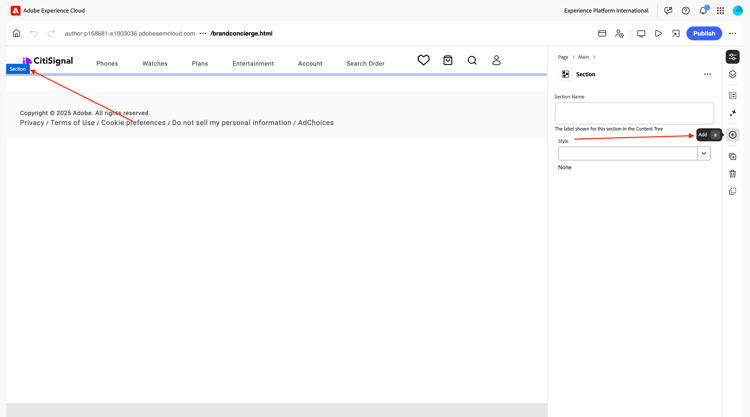Click Copyright 2025 Adobe footer text
The image size is (750, 417).
[x=85, y=113]
